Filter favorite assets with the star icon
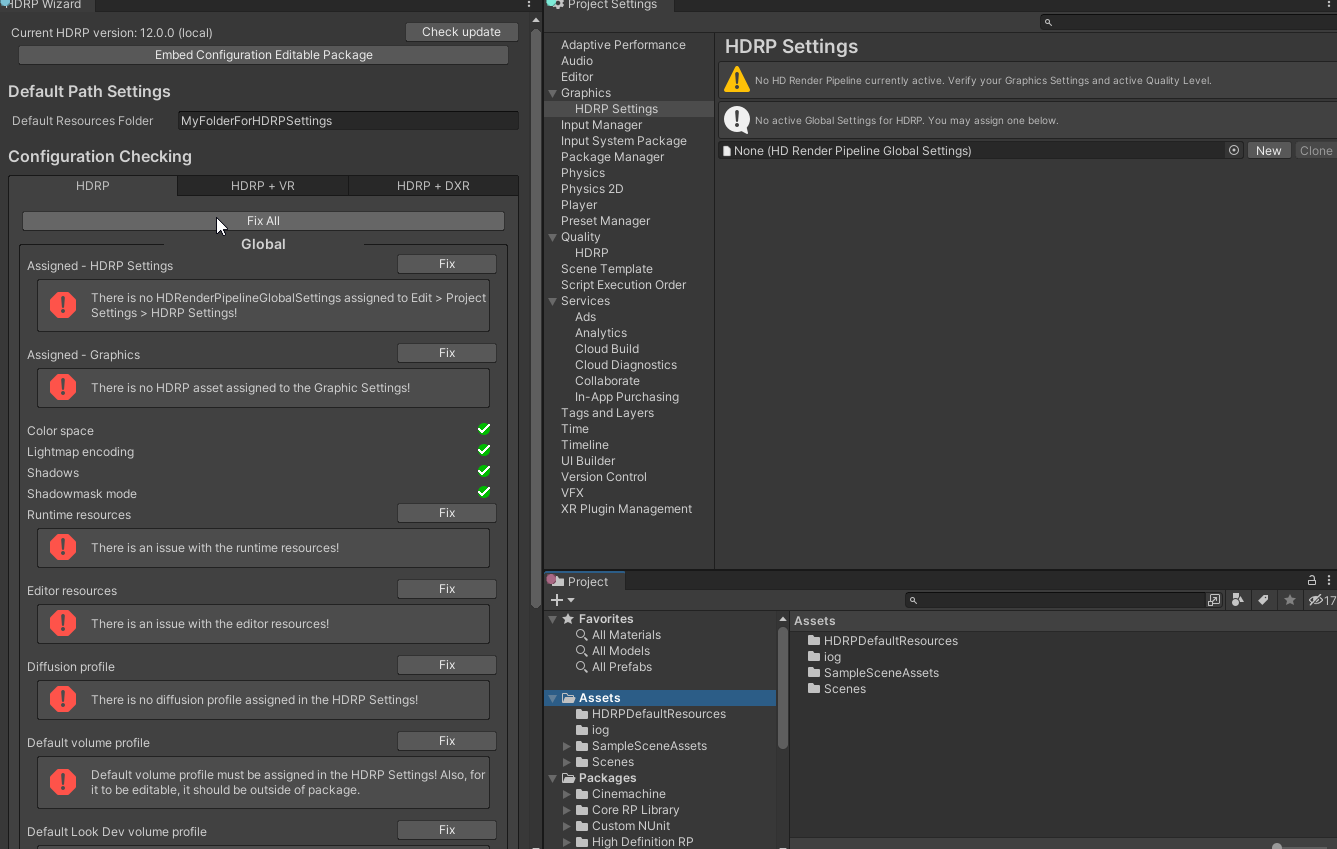 tap(1288, 600)
